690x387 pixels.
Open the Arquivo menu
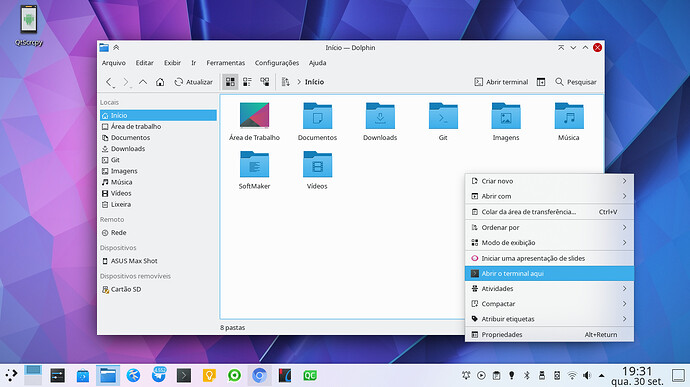114,63
